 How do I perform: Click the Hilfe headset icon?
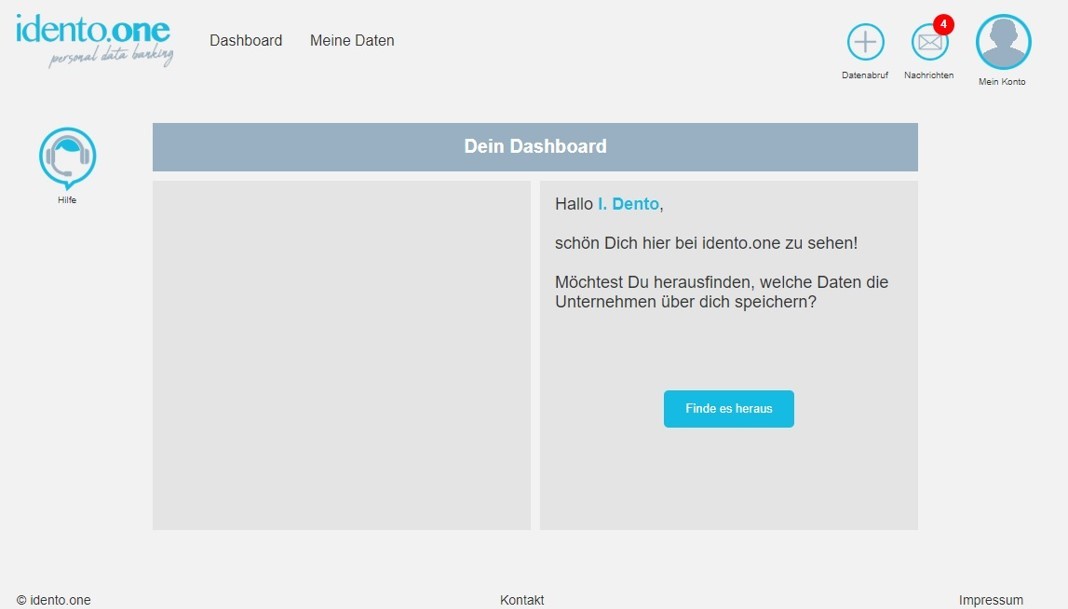[67, 157]
